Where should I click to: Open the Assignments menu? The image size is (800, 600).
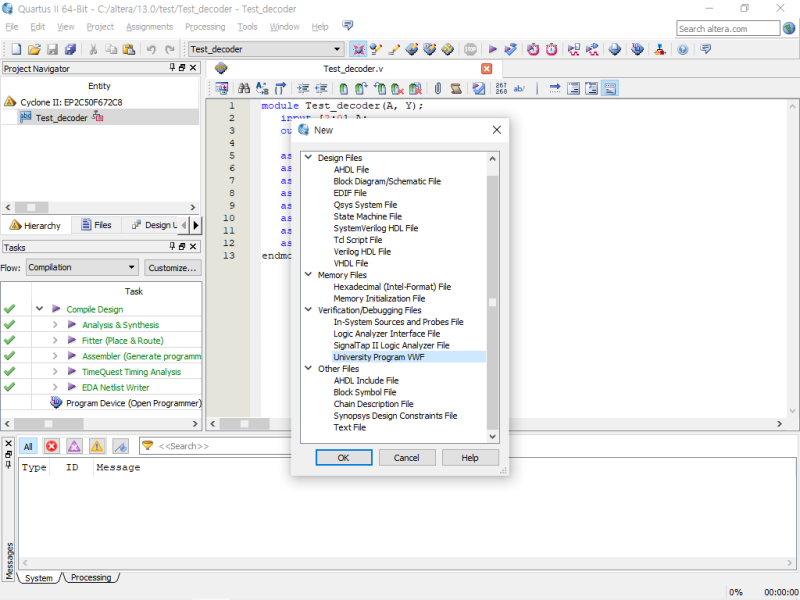click(149, 26)
